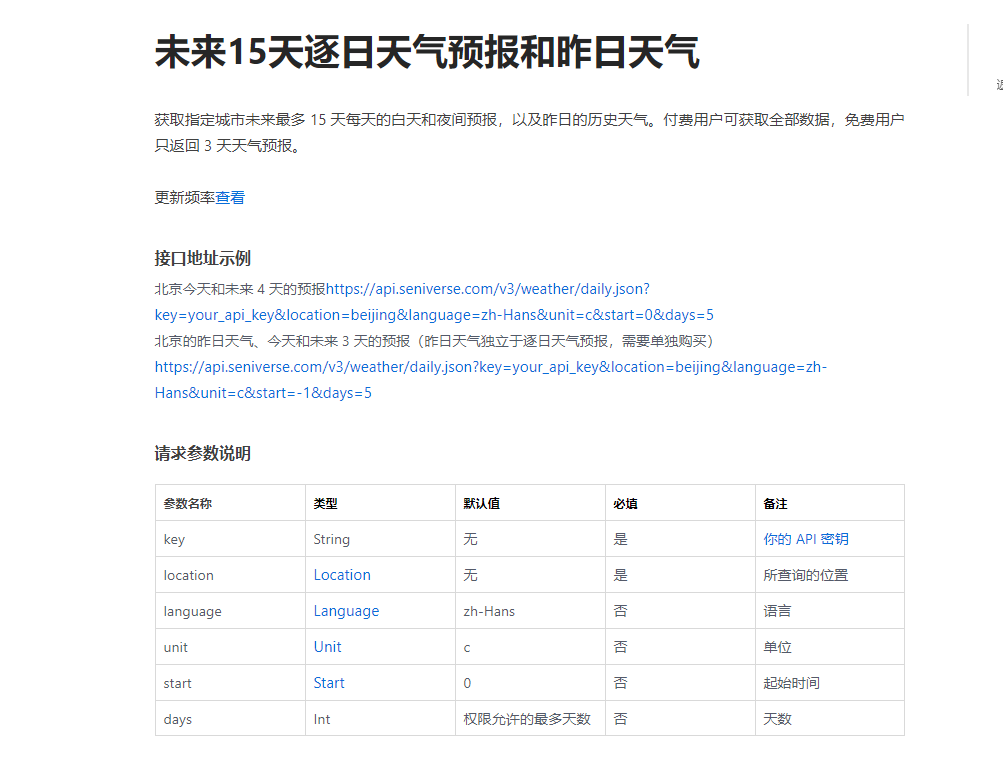Open the Unit type link in the table
The image size is (1003, 769).
[x=327, y=646]
